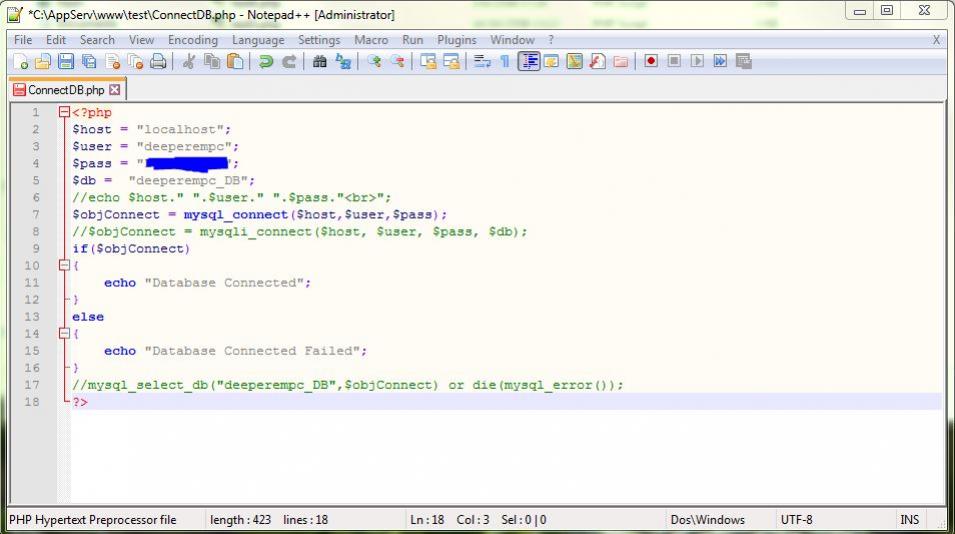Open the ? help menu
Viewport: 955px width, 534px height.
click(551, 40)
